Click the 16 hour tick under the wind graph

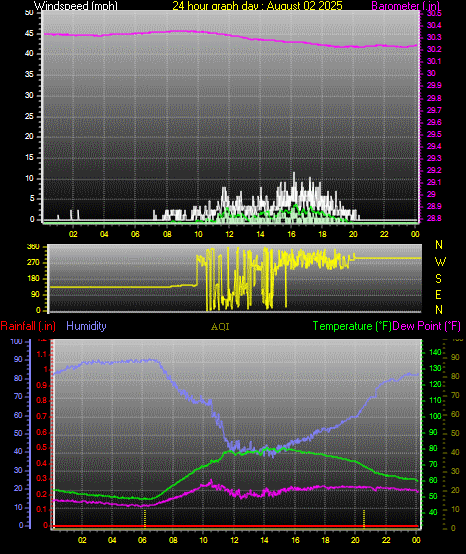(x=291, y=234)
